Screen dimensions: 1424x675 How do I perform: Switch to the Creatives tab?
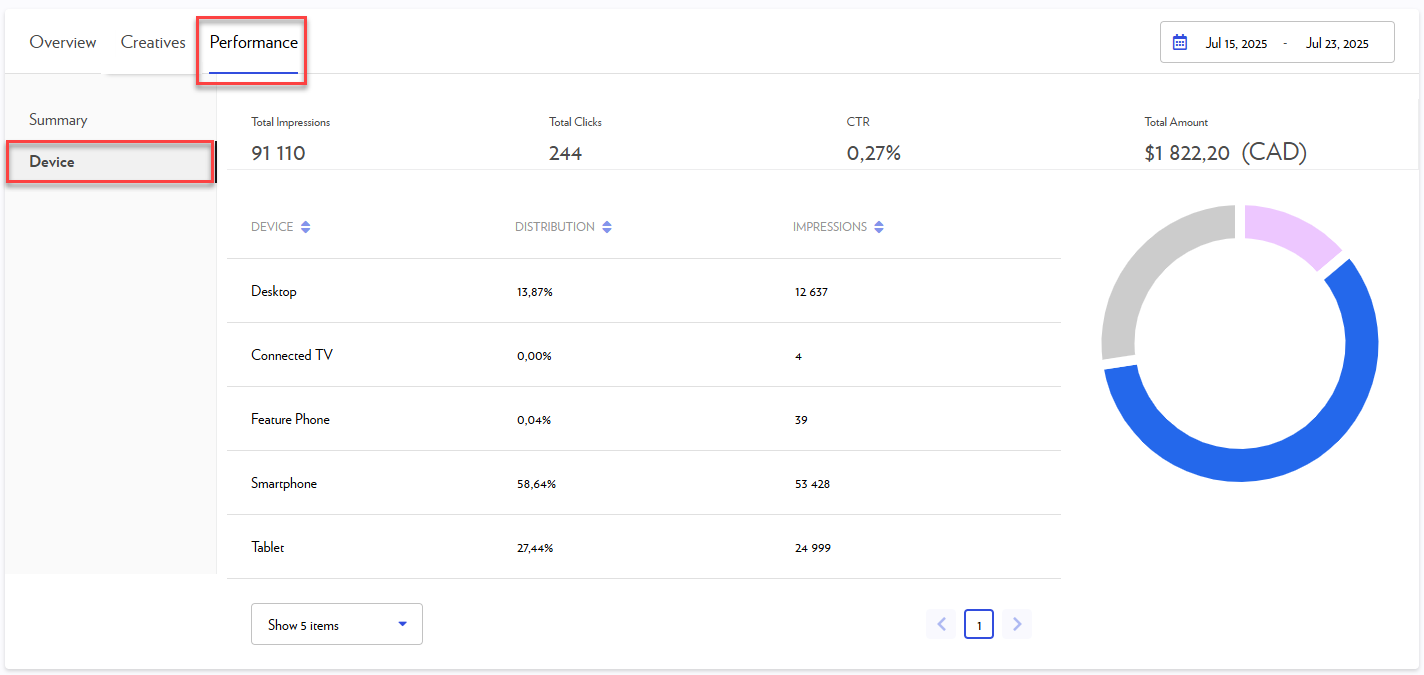pyautogui.click(x=153, y=43)
